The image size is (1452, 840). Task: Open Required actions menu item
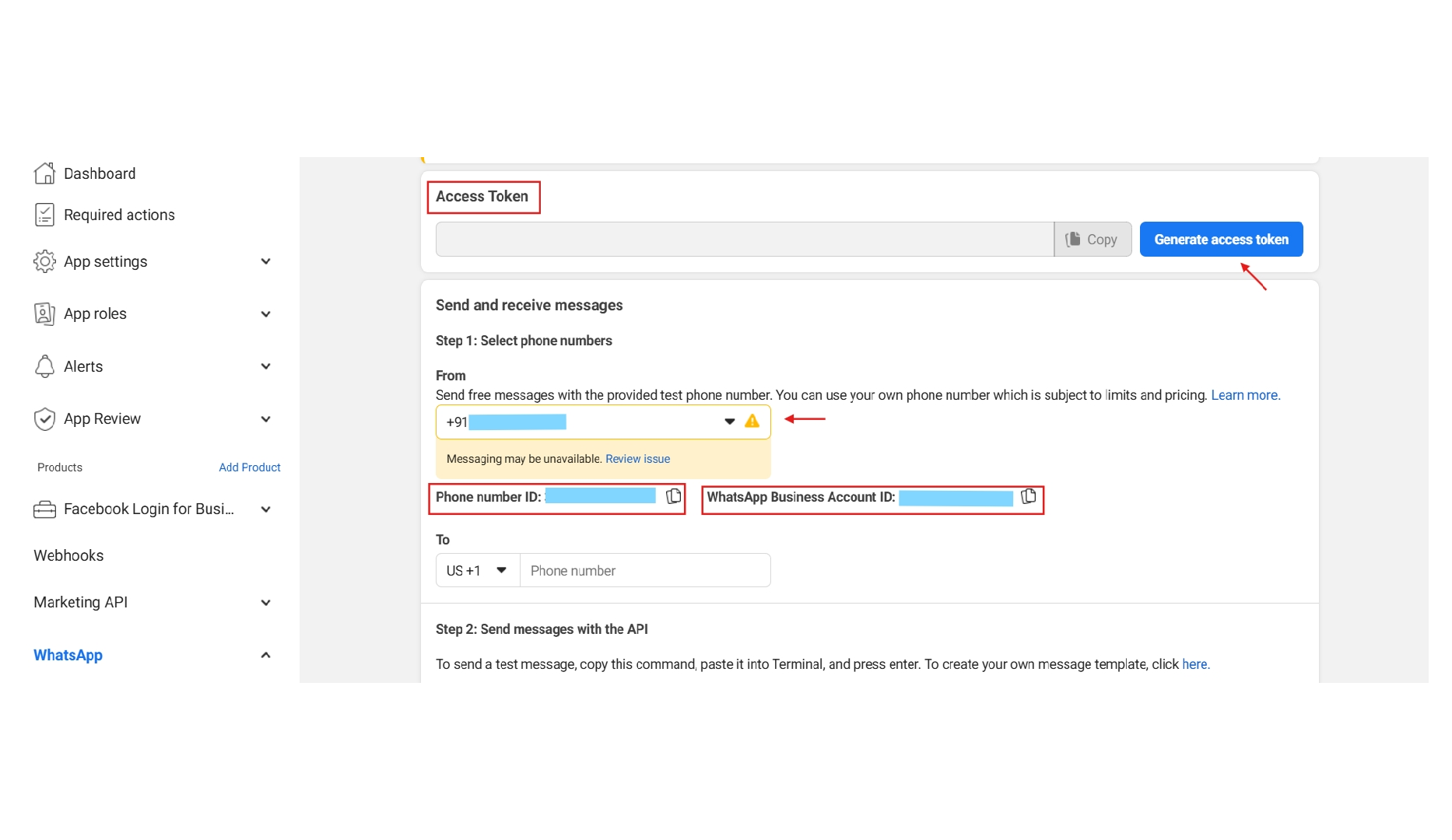pyautogui.click(x=119, y=215)
